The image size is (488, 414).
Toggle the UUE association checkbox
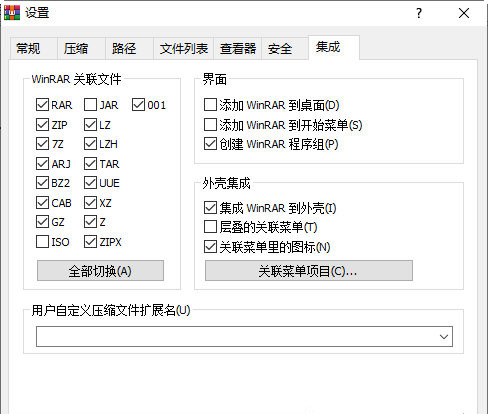point(90,183)
